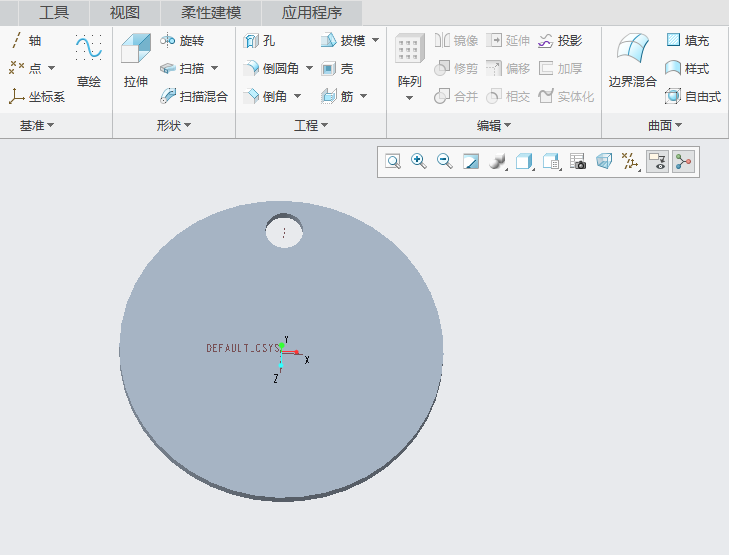Select the 填充 fill tool
This screenshot has height=555, width=729.
coord(688,41)
